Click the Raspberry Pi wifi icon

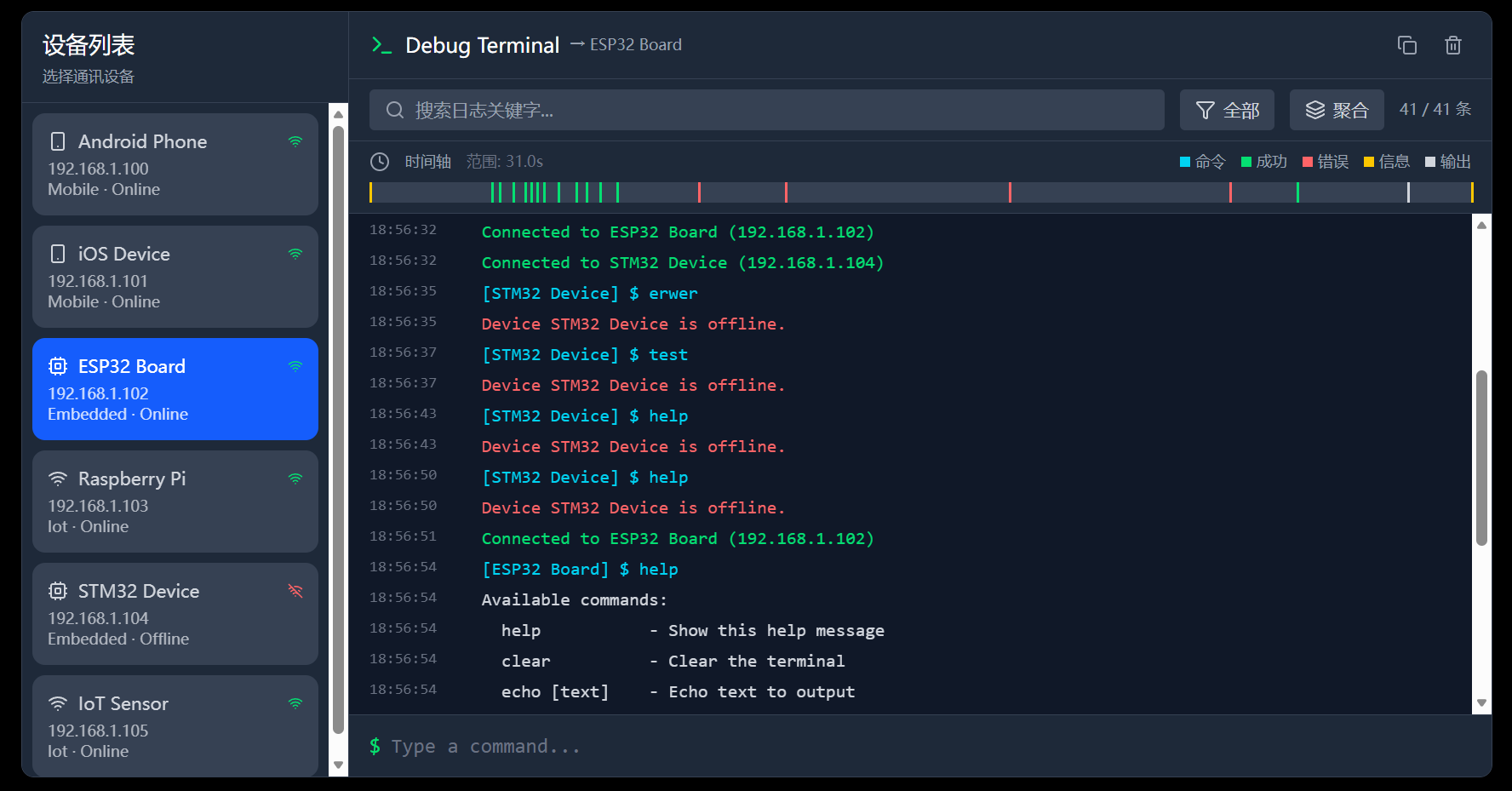(x=58, y=479)
